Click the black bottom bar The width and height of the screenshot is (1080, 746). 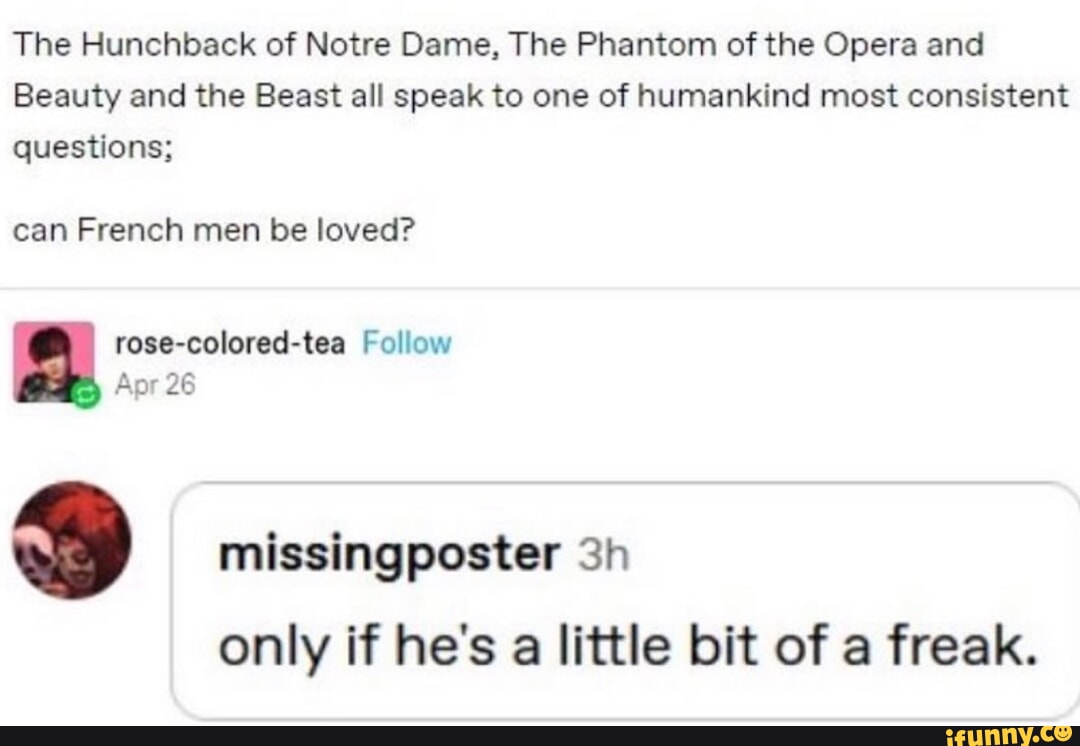(x=450, y=736)
